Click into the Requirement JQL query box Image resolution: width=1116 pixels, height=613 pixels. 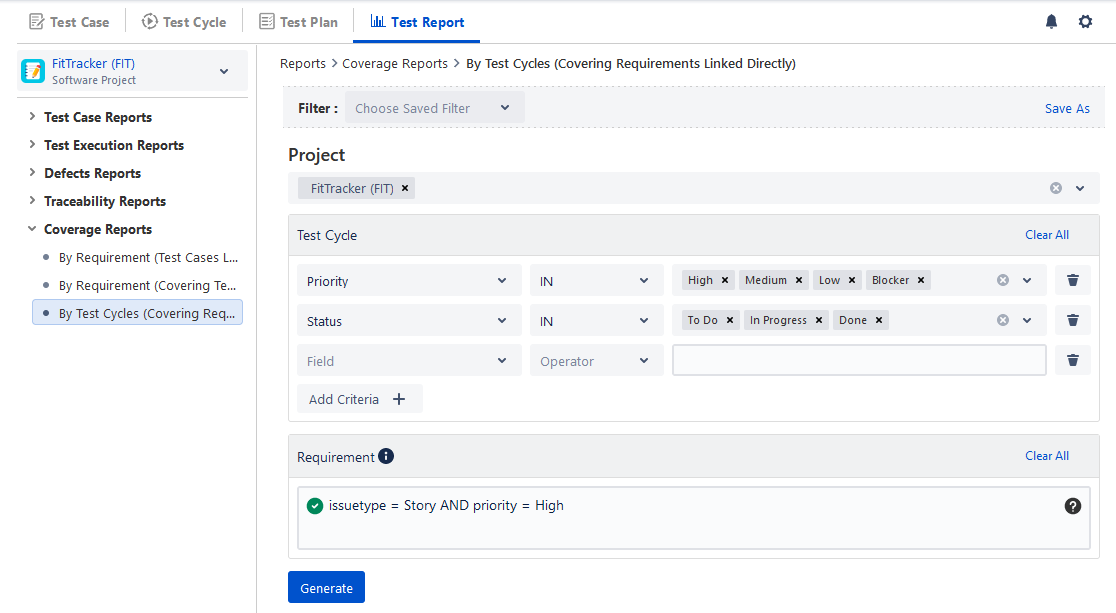[x=693, y=518]
